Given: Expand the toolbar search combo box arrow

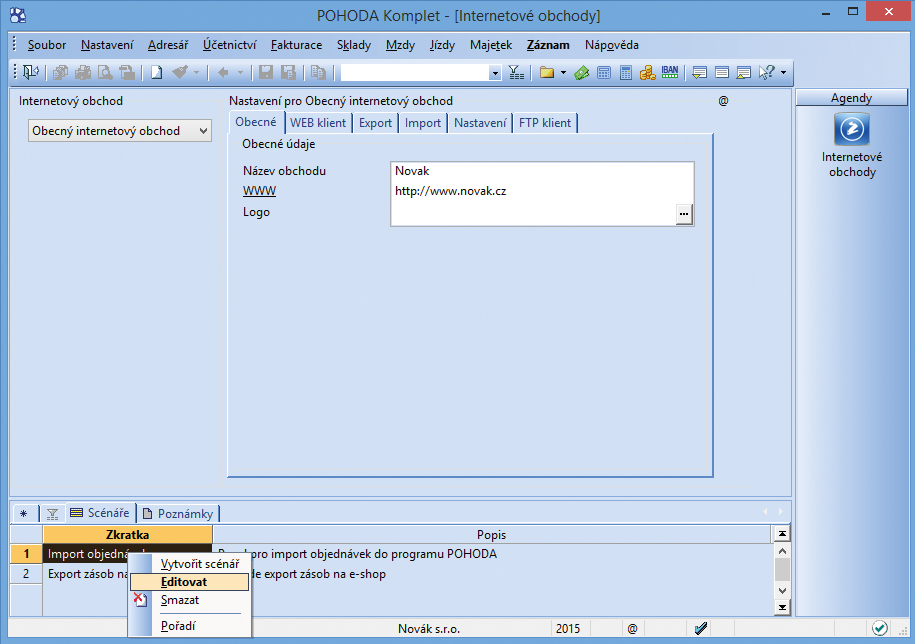Looking at the screenshot, I should tap(495, 73).
